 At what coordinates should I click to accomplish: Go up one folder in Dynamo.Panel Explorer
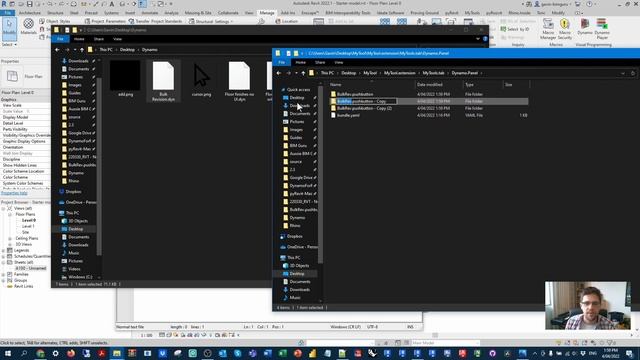303,73
